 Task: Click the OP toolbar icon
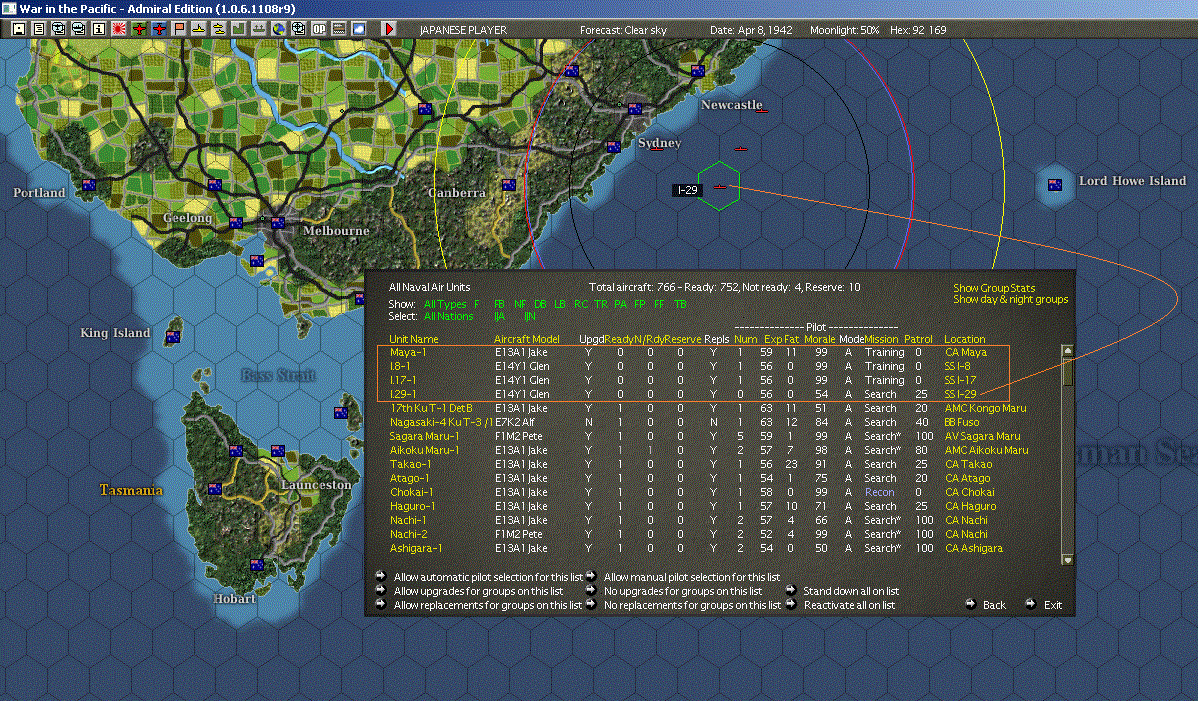[x=319, y=29]
